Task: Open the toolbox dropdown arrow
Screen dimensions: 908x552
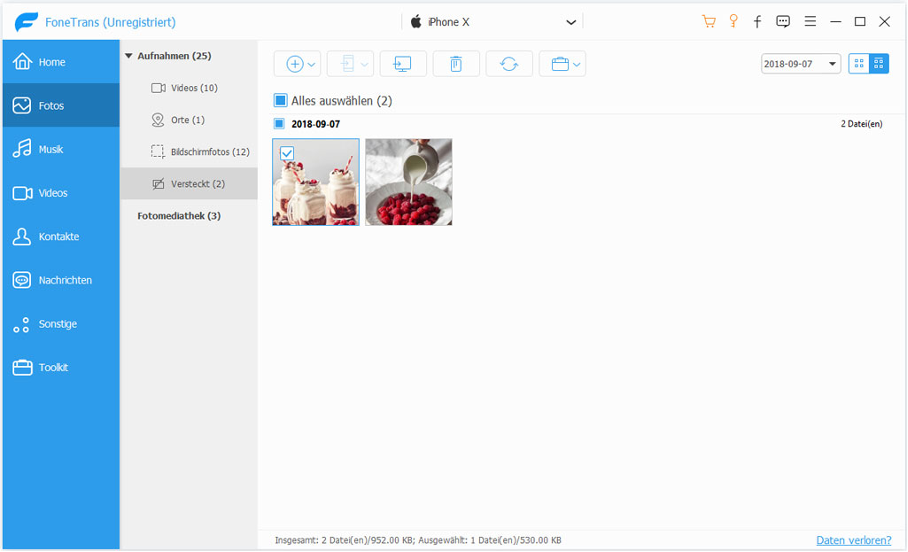Action: 577,64
